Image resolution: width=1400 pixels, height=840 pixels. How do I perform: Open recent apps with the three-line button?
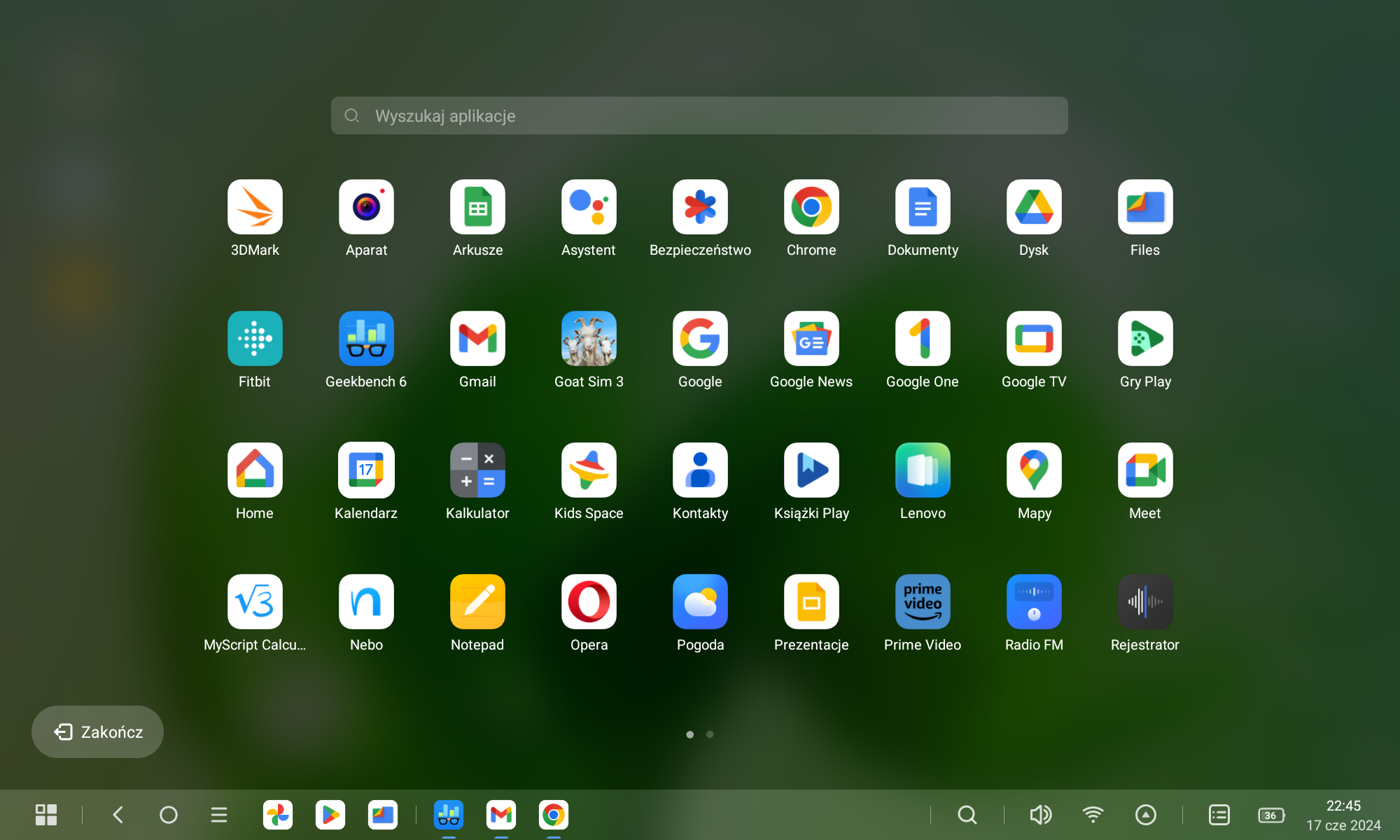pos(219,815)
